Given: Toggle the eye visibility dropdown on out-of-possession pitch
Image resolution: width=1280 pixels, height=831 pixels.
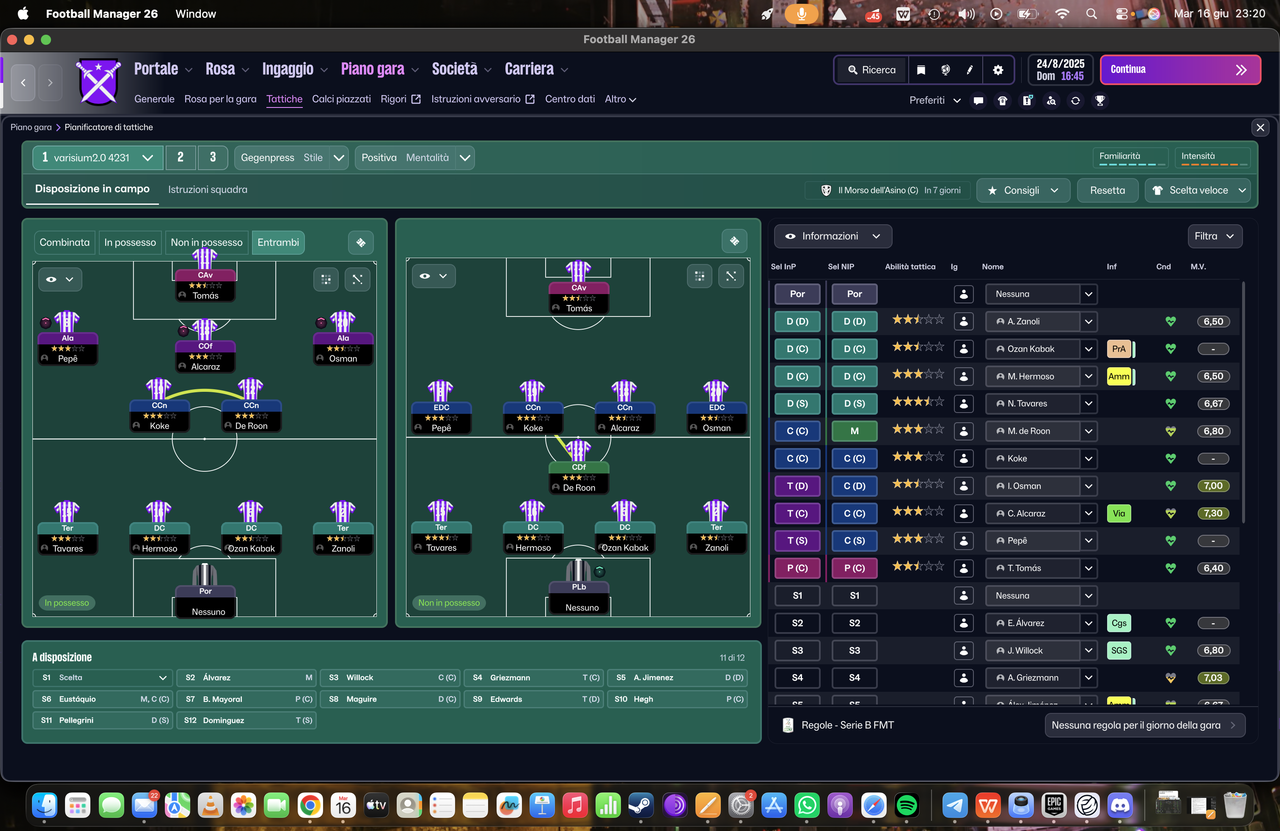Looking at the screenshot, I should [434, 275].
